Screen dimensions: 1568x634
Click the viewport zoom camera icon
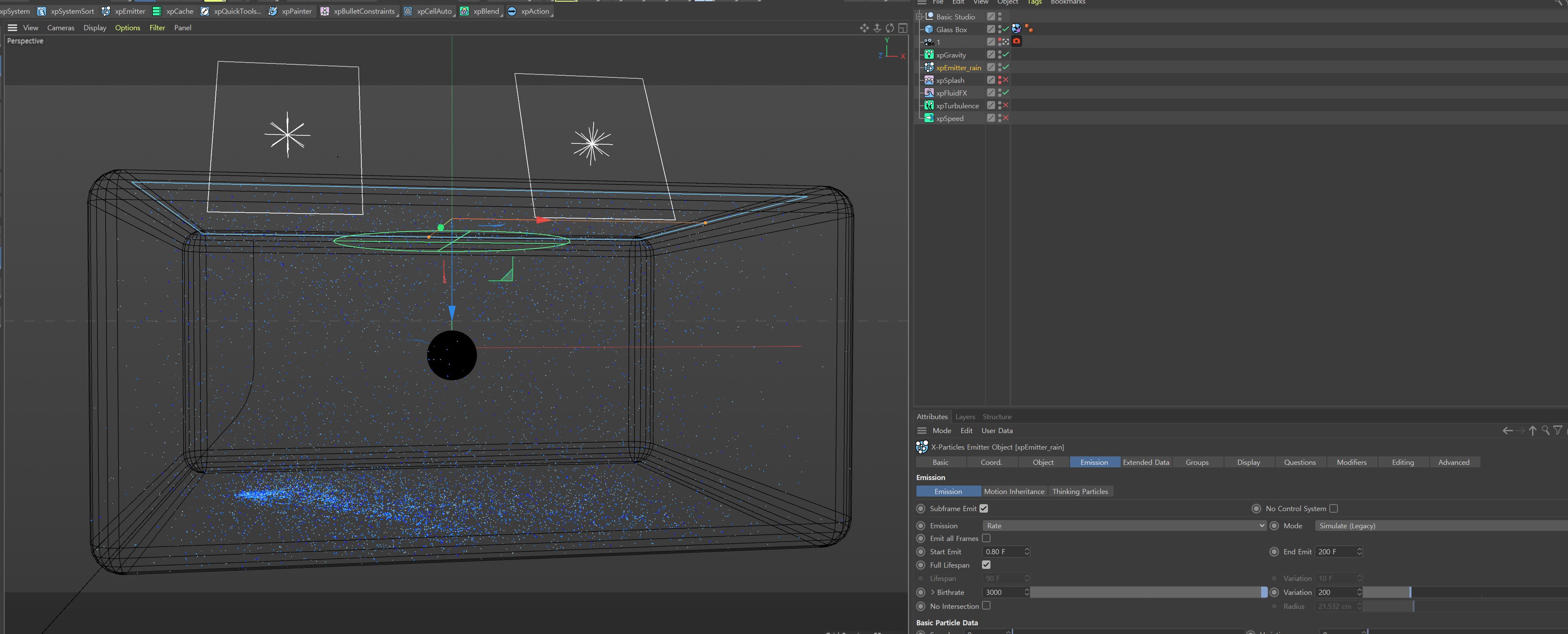tap(877, 28)
